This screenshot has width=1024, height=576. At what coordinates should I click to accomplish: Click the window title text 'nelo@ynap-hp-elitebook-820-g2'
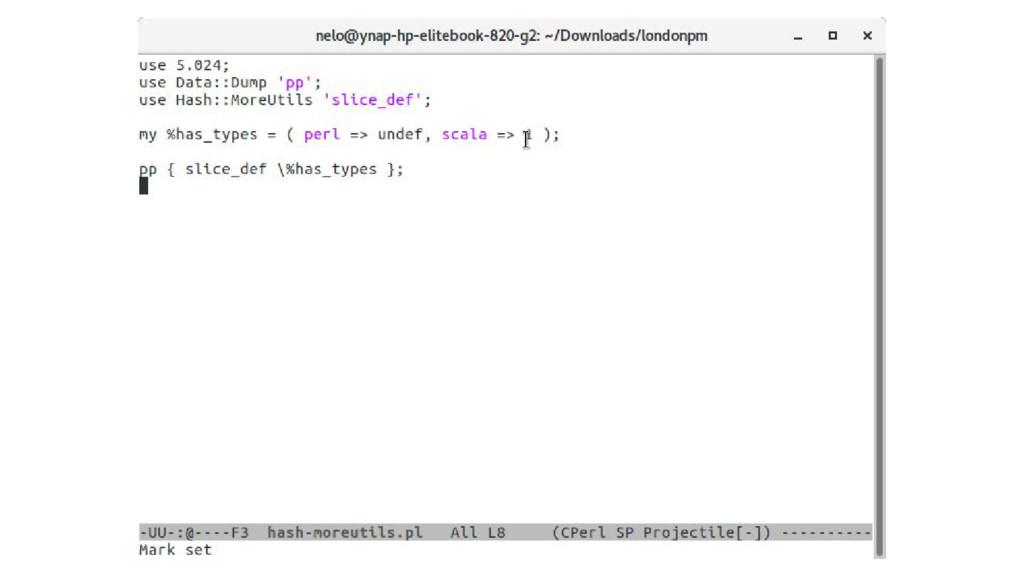pyautogui.click(x=426, y=36)
